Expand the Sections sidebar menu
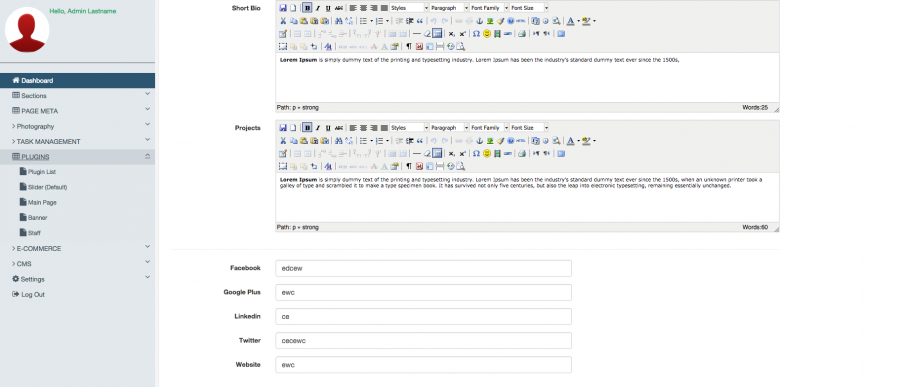The height and width of the screenshot is (387, 900). tap(77, 95)
